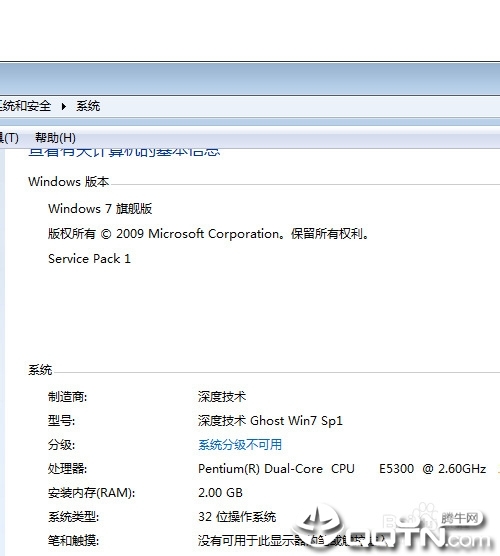Click the Windows 版本 section heading
500x556 pixels.
click(68, 182)
